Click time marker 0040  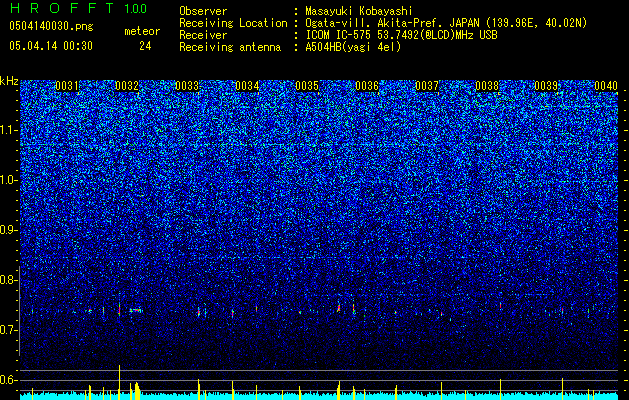[x=606, y=86]
